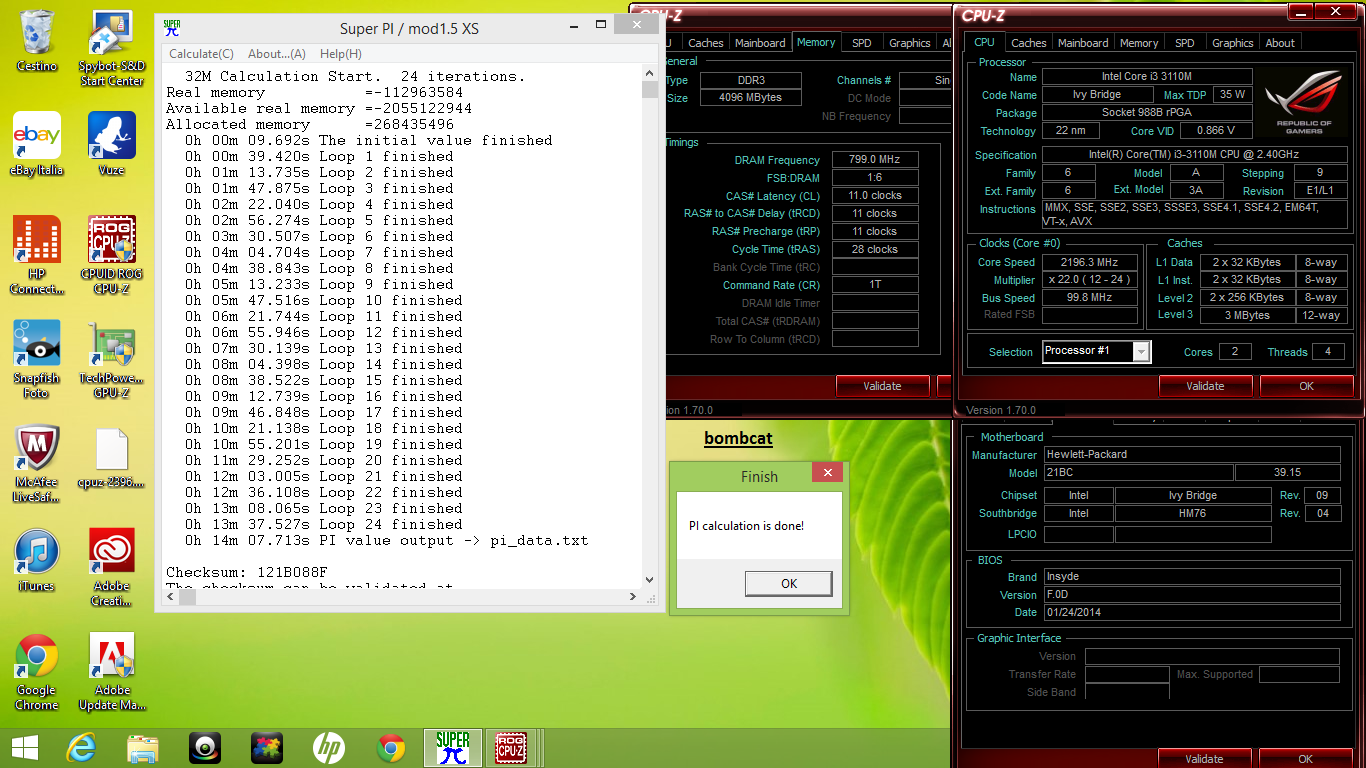Viewport: 1366px width, 768px height.
Task: Switch to ROG CPU-Z via taskbar button
Action: (x=513, y=747)
